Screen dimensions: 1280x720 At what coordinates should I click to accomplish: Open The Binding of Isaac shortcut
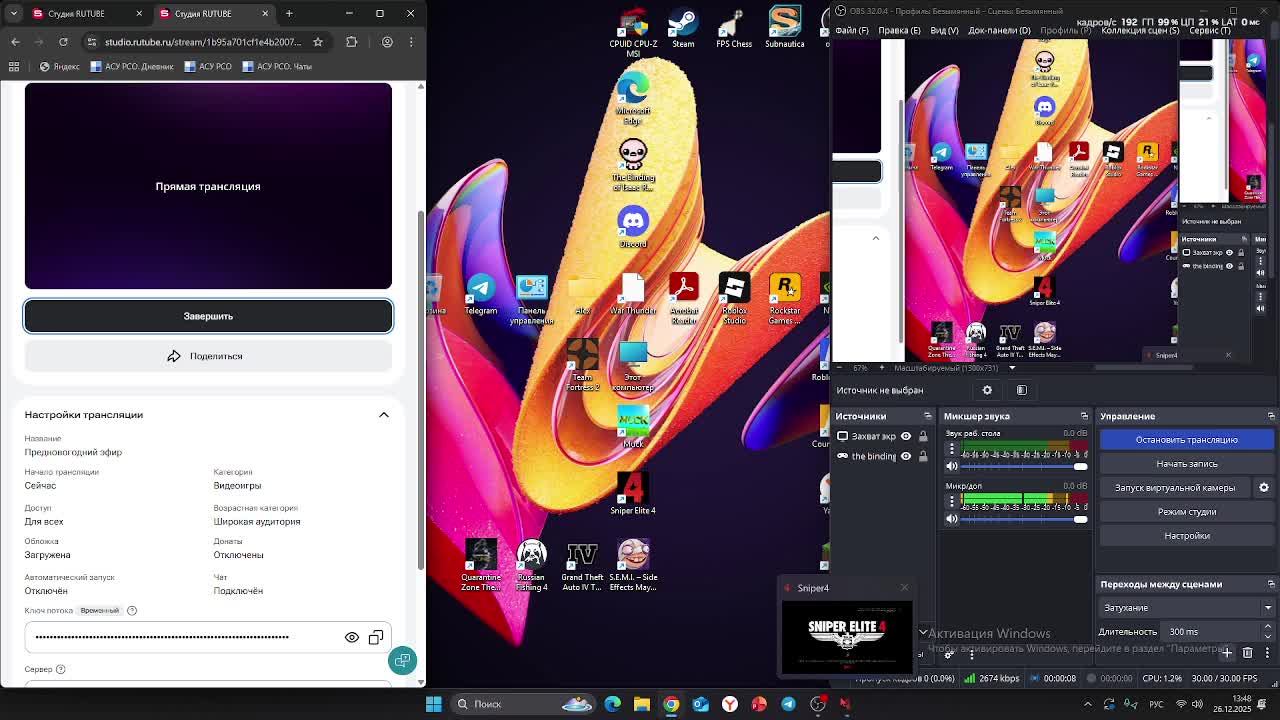click(x=633, y=165)
